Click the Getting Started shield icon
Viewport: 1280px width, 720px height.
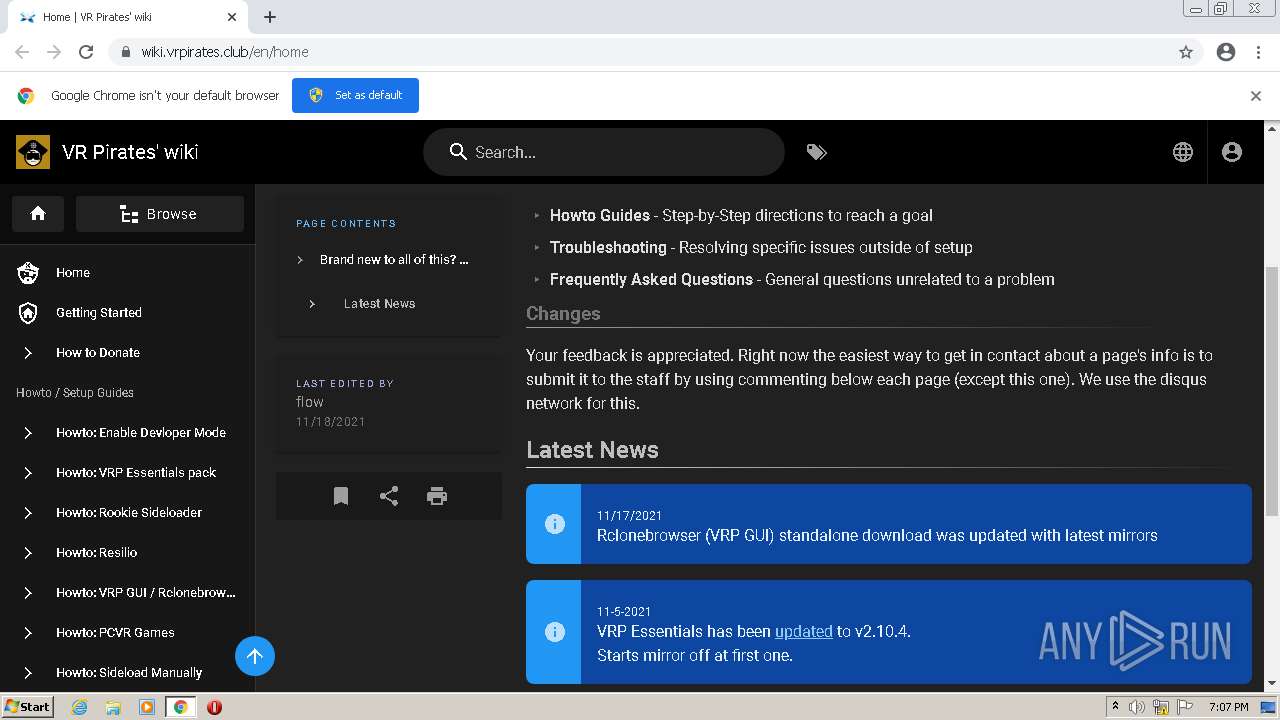pyautogui.click(x=28, y=312)
